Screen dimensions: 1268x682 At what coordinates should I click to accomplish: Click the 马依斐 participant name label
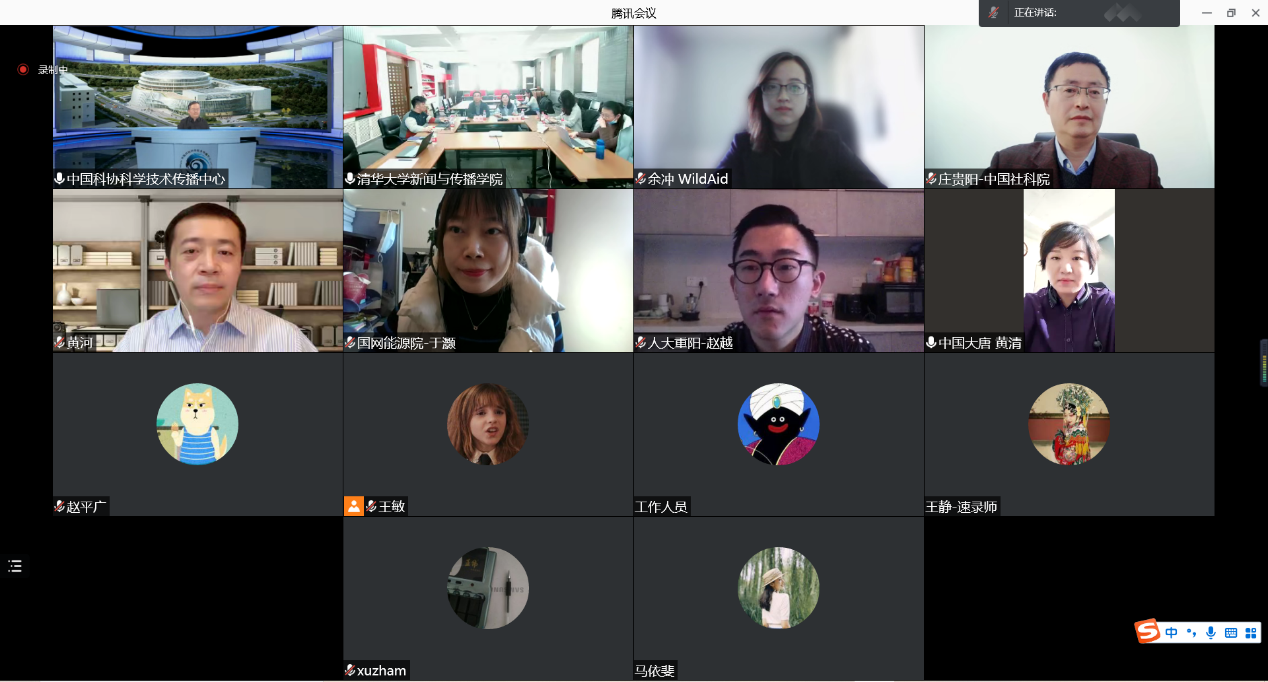click(x=655, y=671)
